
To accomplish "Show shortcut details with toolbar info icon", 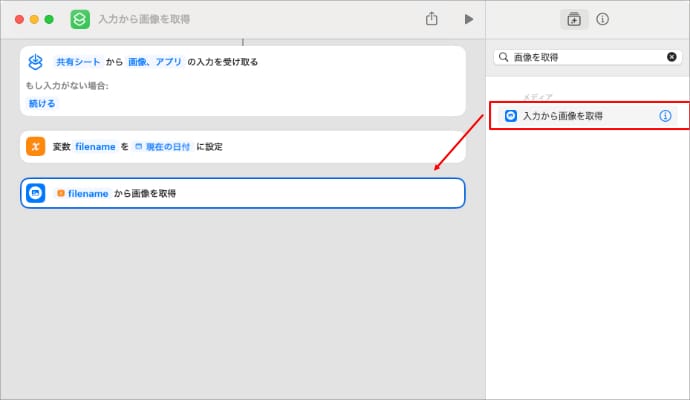I will click(x=603, y=19).
